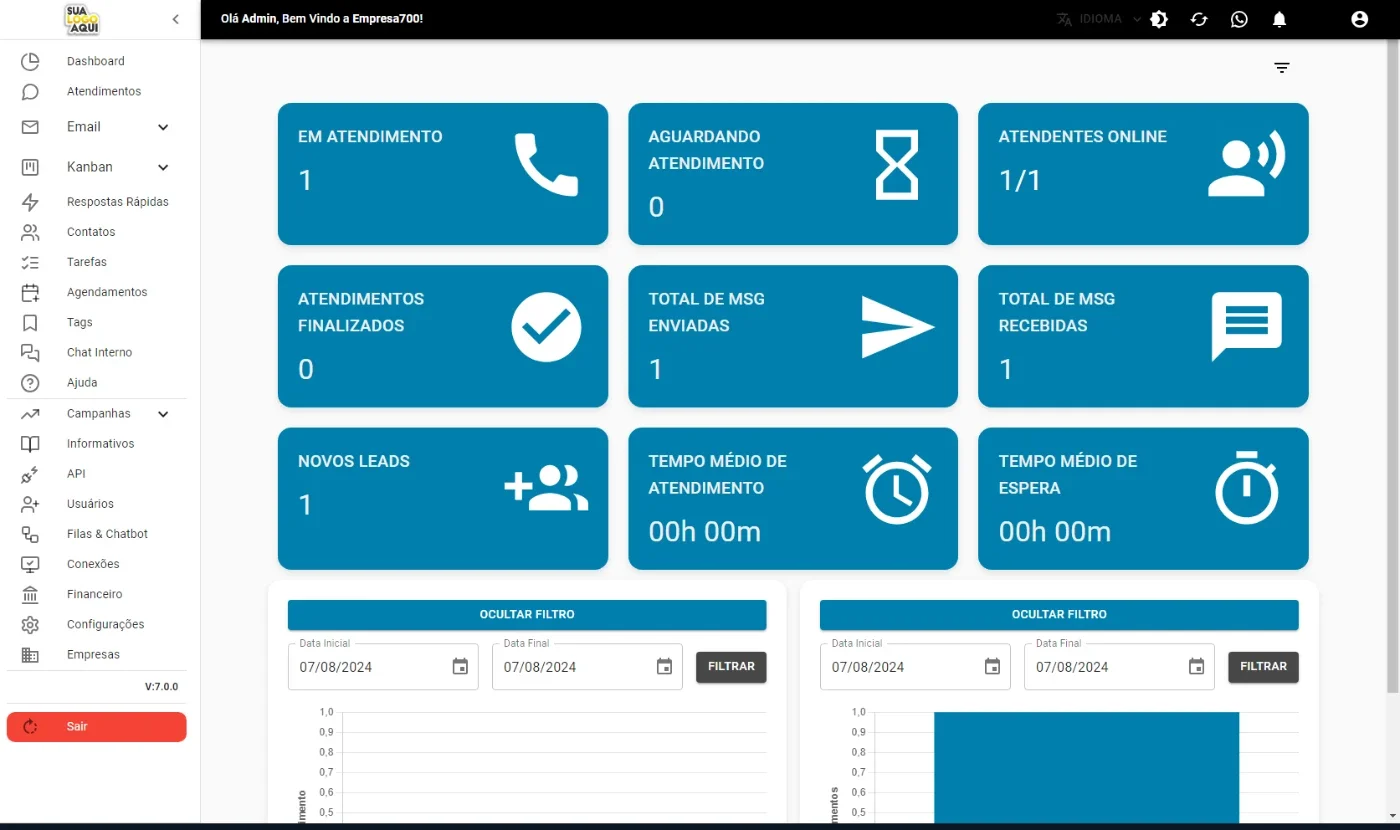Click the Ajuda question mark icon
This screenshot has height=830, width=1400.
coord(30,383)
